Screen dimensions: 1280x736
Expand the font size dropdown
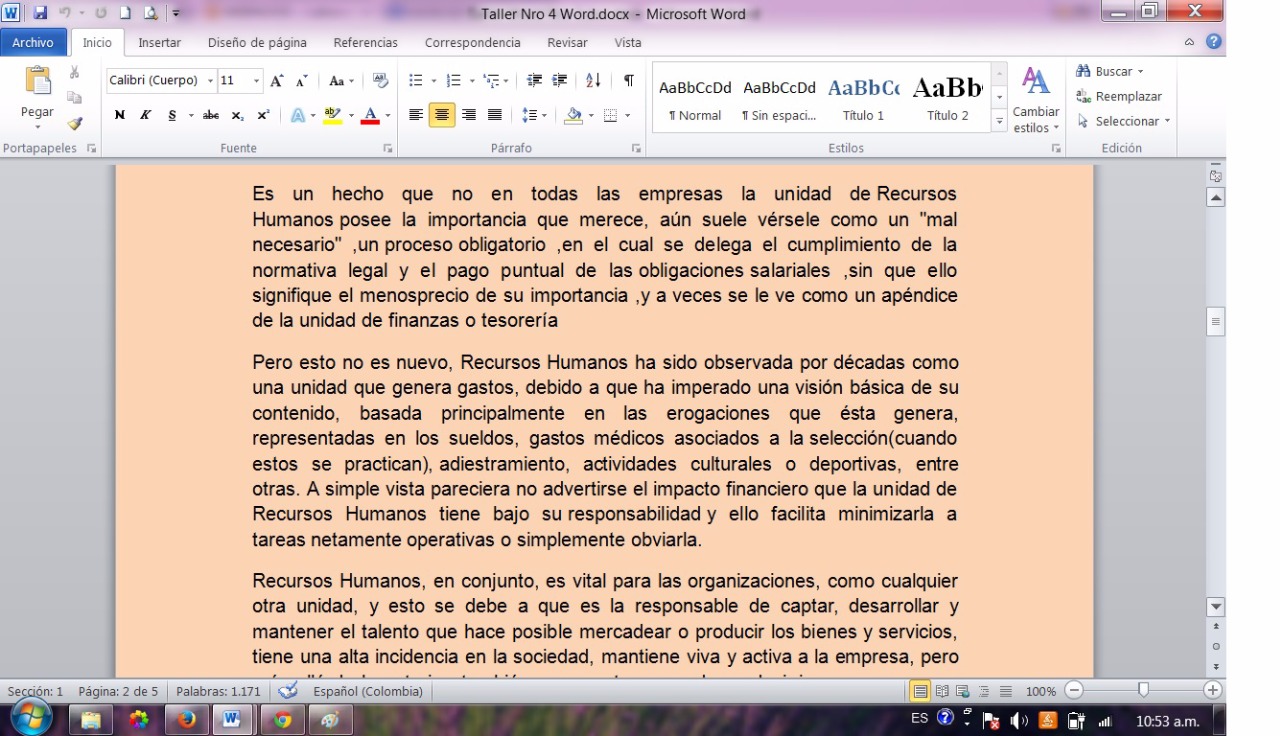tap(257, 81)
